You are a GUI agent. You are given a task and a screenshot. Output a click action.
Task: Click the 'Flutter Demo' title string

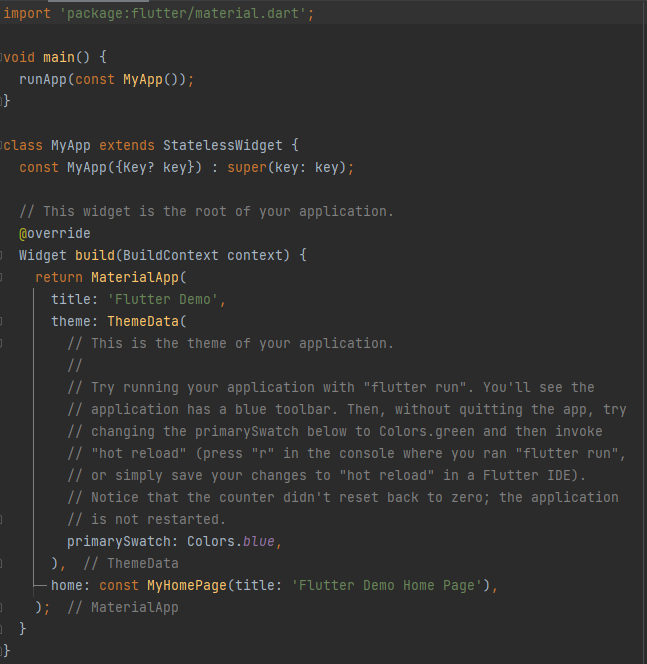point(163,299)
